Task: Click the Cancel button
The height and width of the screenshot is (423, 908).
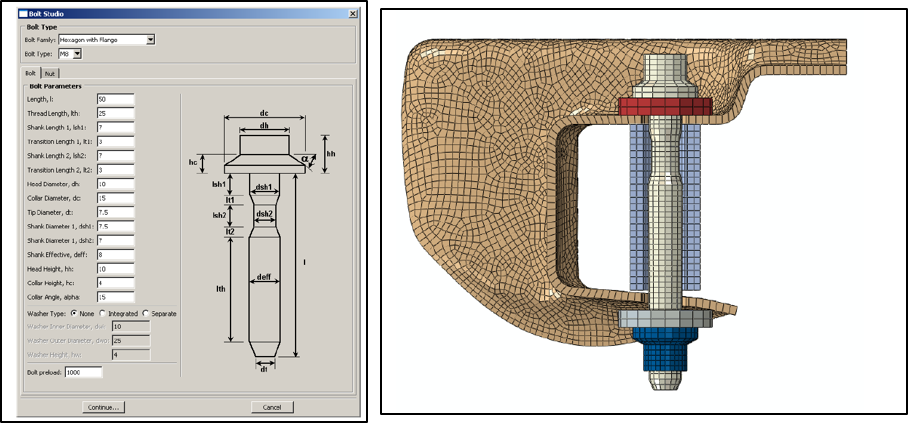Action: [272, 407]
